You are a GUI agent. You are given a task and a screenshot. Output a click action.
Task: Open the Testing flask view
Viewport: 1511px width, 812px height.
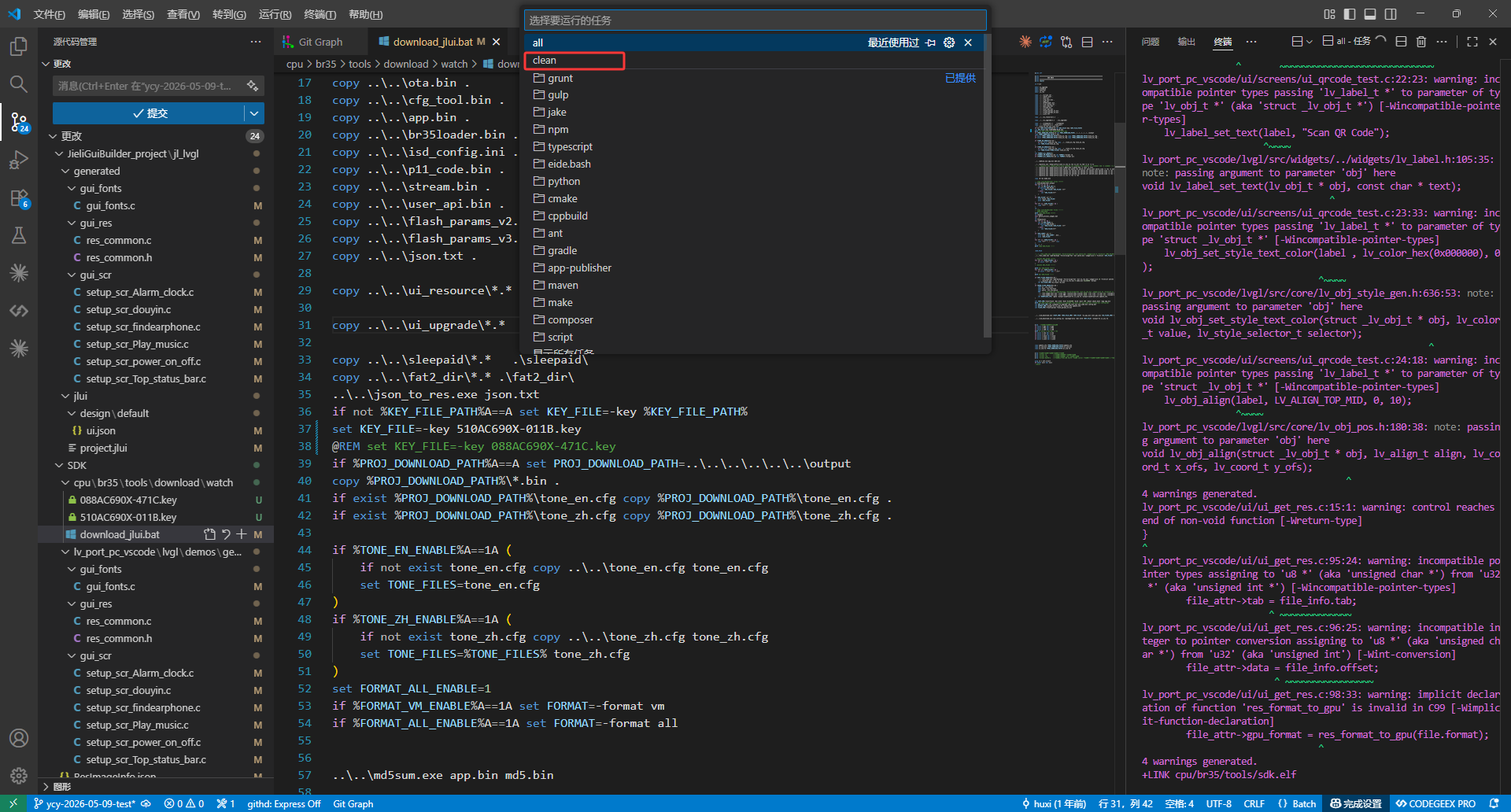click(19, 235)
